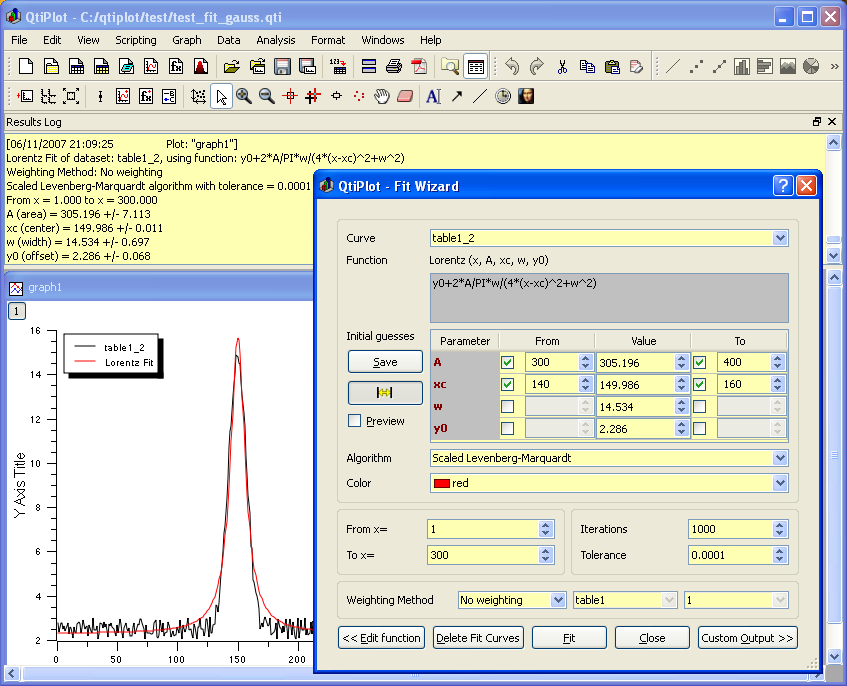847x686 pixels.
Task: Open the Analysis menu
Action: click(x=275, y=40)
